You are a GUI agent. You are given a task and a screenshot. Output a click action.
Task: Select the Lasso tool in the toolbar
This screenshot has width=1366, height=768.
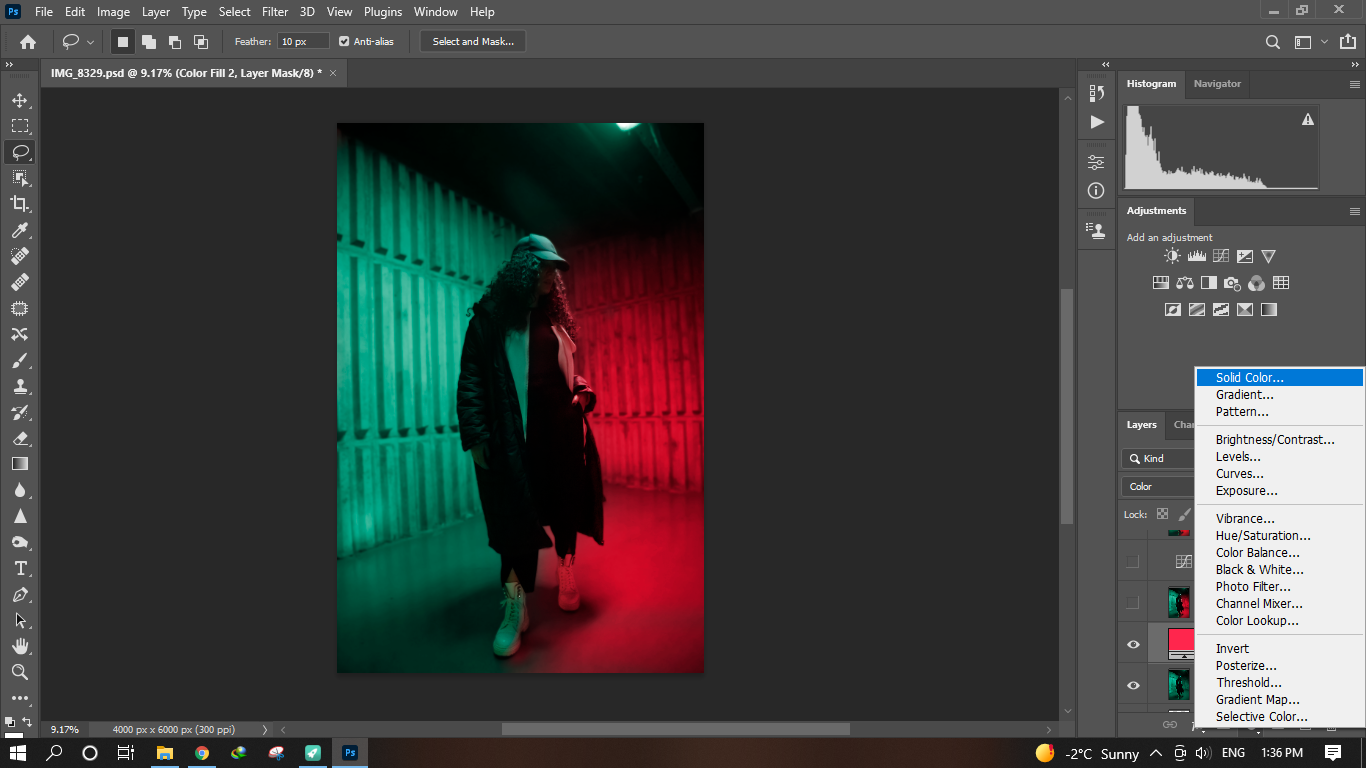click(20, 152)
